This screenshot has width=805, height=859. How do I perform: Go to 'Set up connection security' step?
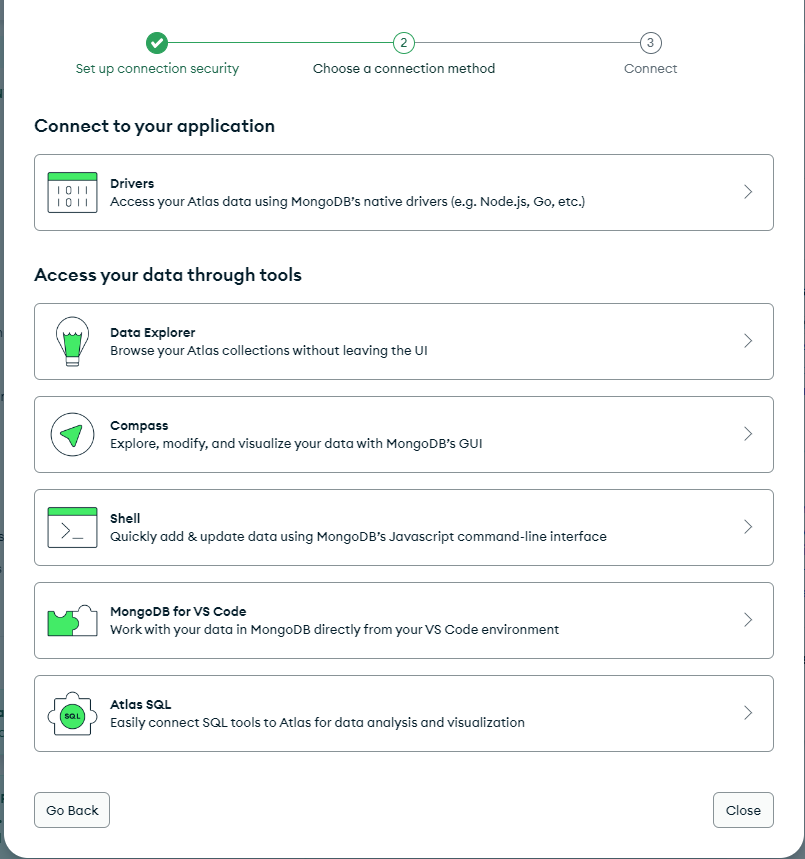click(x=157, y=68)
